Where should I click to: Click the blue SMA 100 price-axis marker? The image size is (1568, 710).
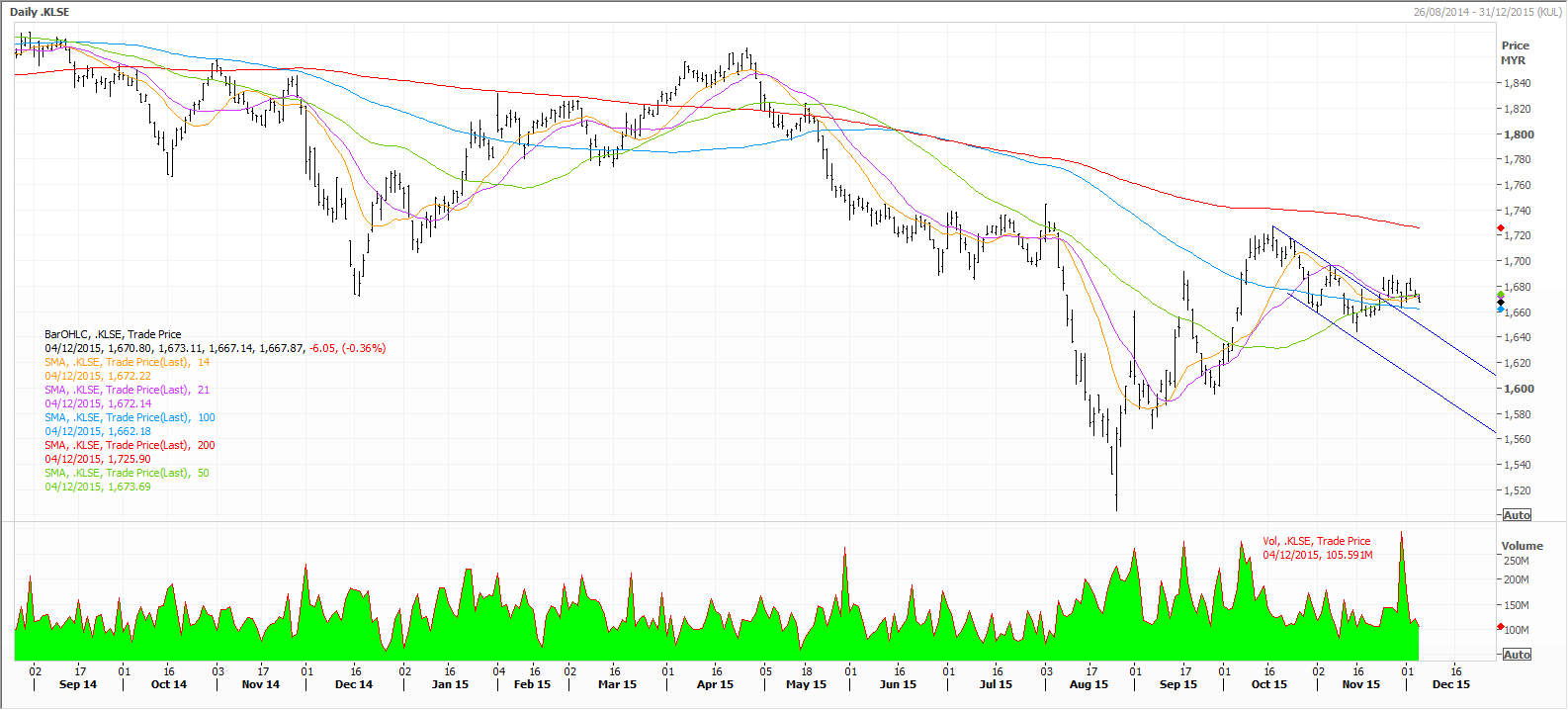tap(1501, 310)
